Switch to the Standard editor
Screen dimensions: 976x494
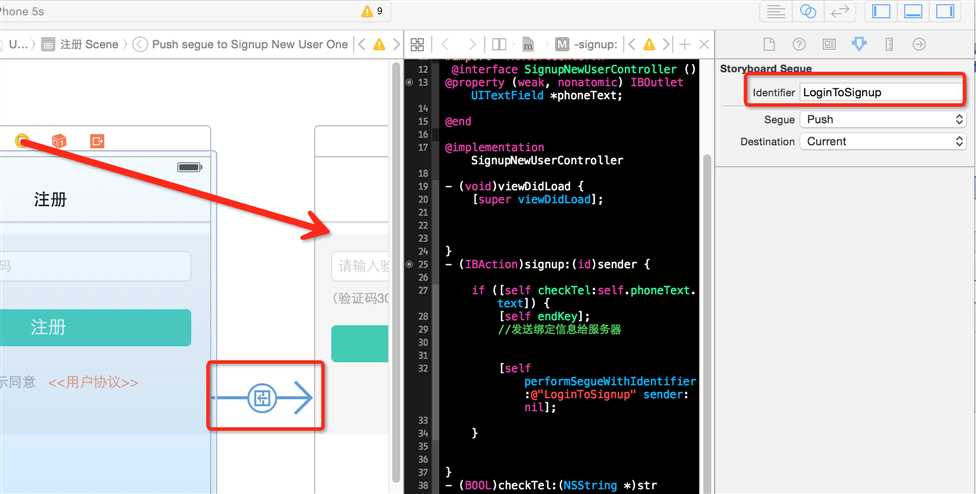(x=776, y=11)
